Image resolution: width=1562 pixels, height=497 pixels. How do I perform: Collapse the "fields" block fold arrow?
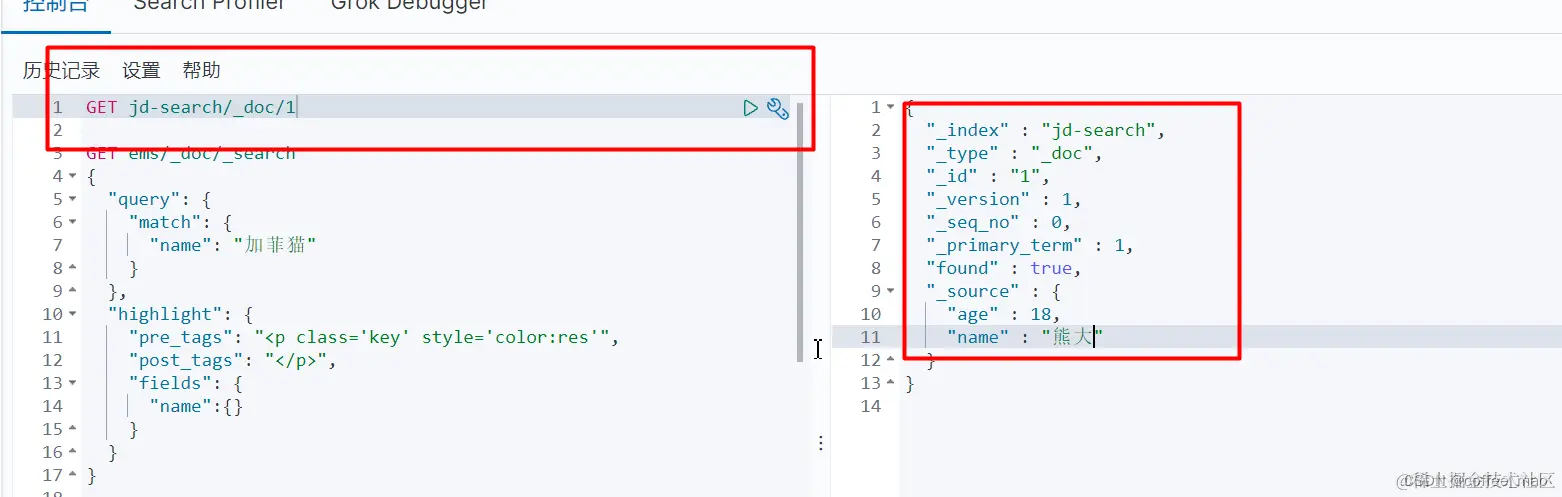point(72,384)
